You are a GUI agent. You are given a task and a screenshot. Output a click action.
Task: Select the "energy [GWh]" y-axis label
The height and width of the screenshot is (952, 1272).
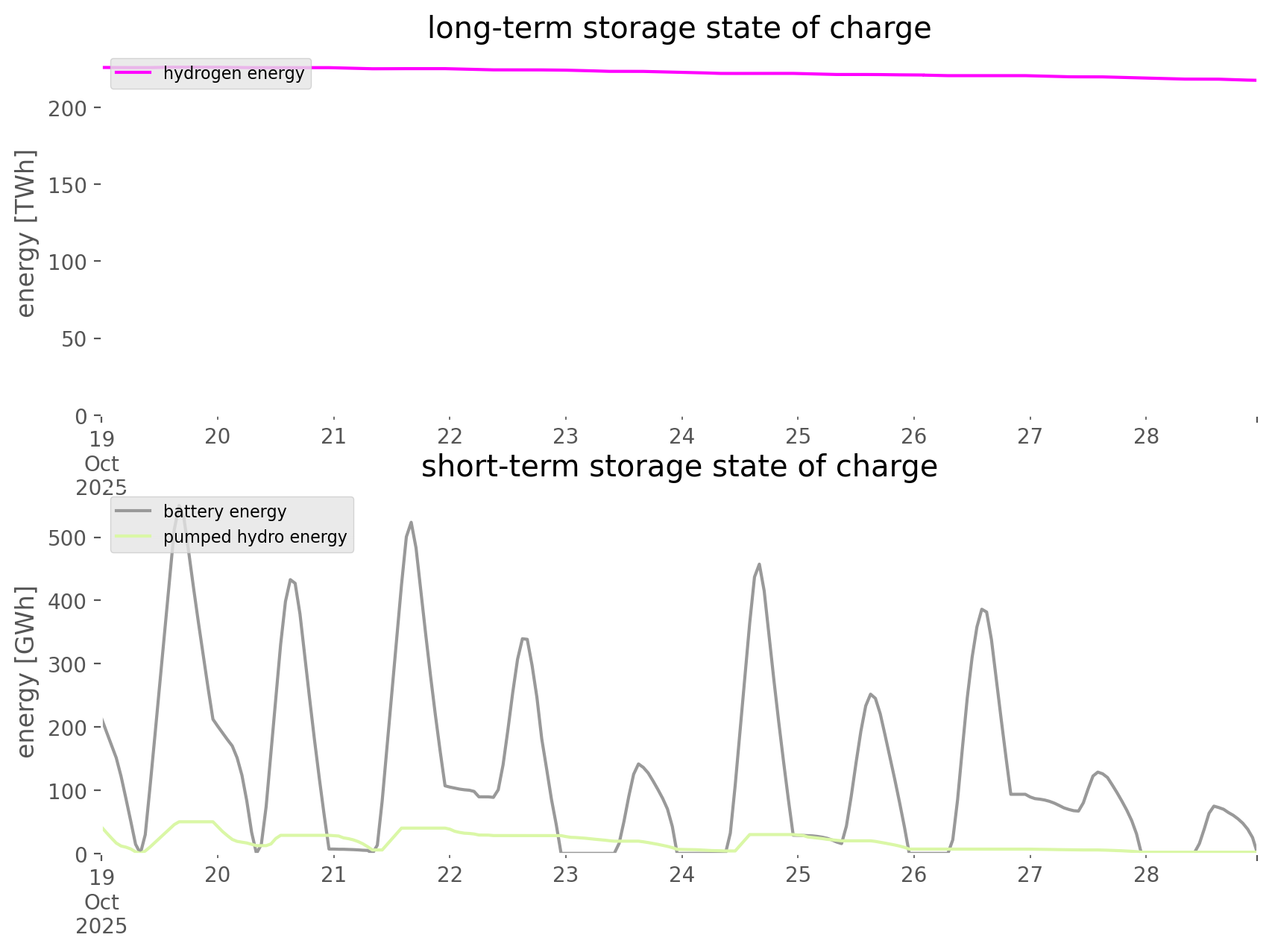pyautogui.click(x=26, y=672)
